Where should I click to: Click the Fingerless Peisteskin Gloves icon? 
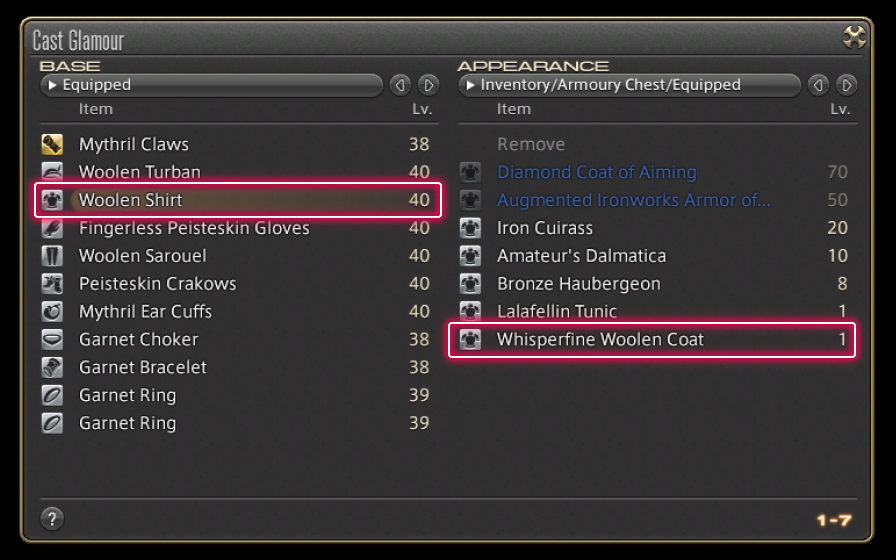coord(52,228)
